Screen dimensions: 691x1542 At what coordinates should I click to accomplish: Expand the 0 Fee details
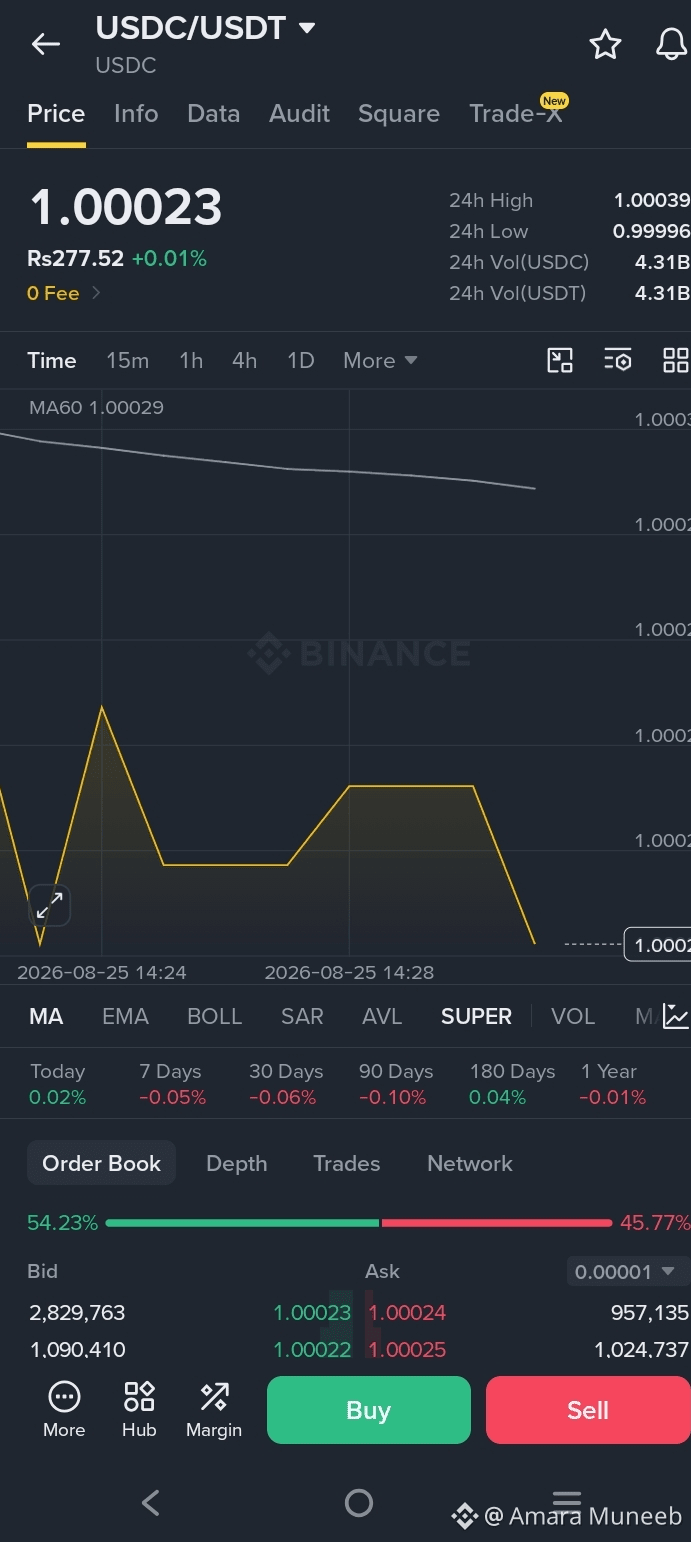pyautogui.click(x=64, y=293)
